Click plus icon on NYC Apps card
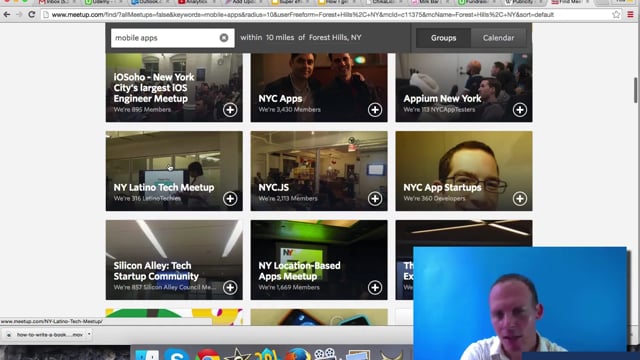This screenshot has width=640, height=360. 375,109
